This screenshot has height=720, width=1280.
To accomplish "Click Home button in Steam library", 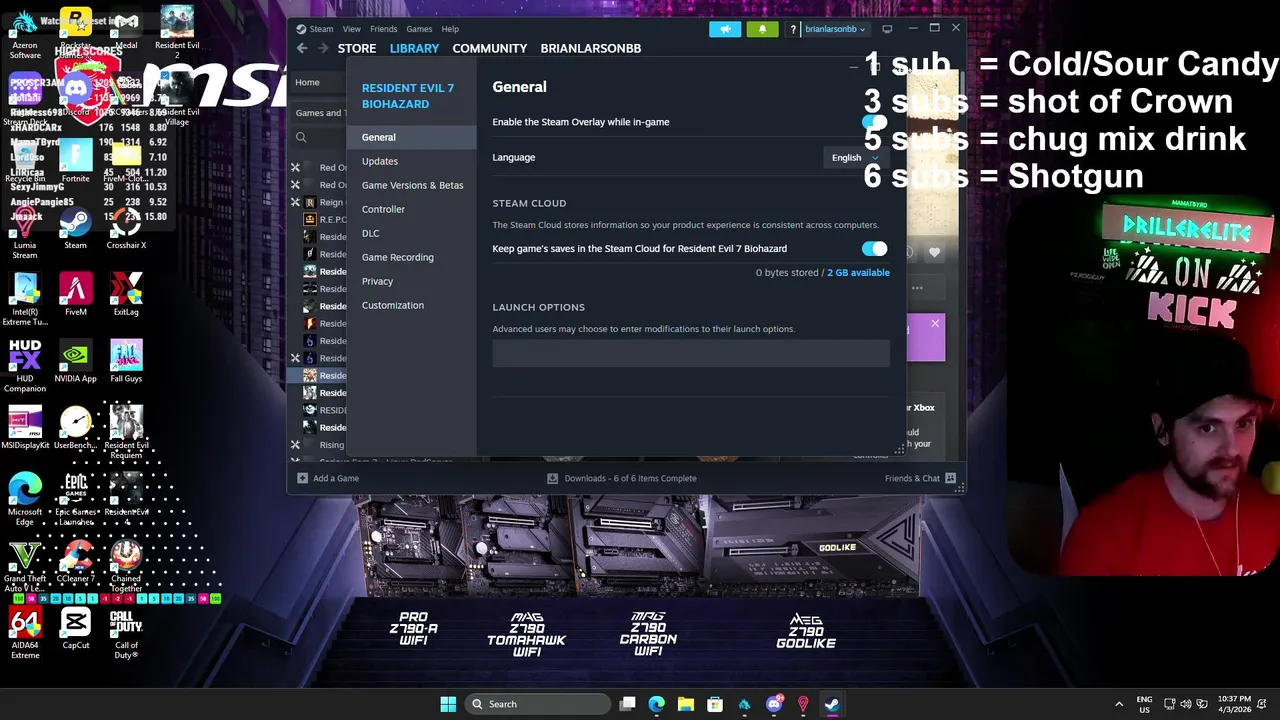I will click(x=307, y=82).
